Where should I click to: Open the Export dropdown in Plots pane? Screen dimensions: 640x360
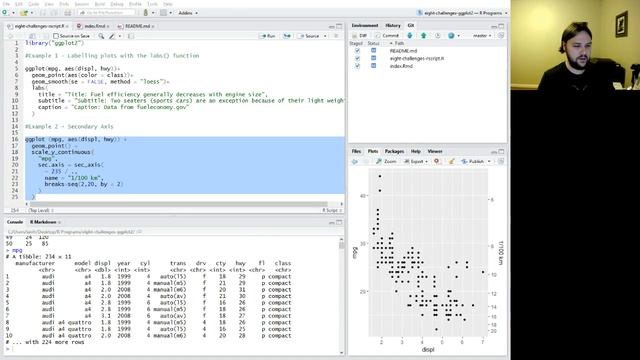tap(416, 162)
